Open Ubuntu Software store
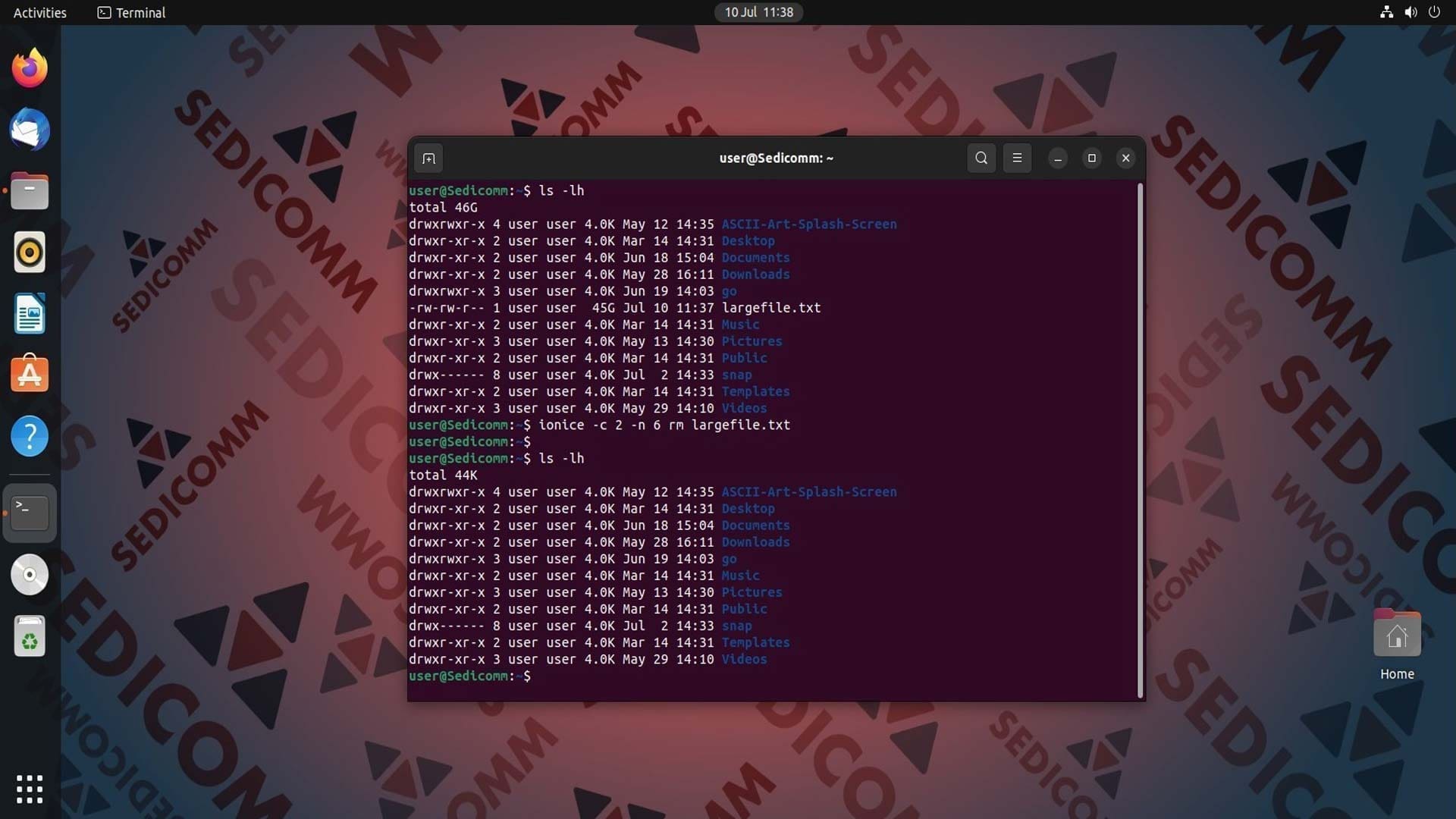This screenshot has height=819, width=1456. point(30,375)
